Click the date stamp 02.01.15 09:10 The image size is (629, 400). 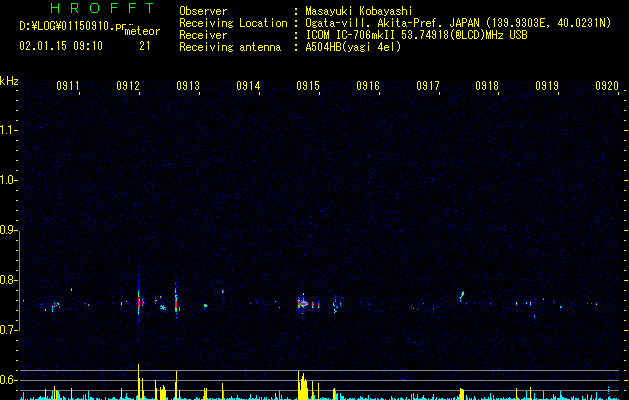click(61, 46)
